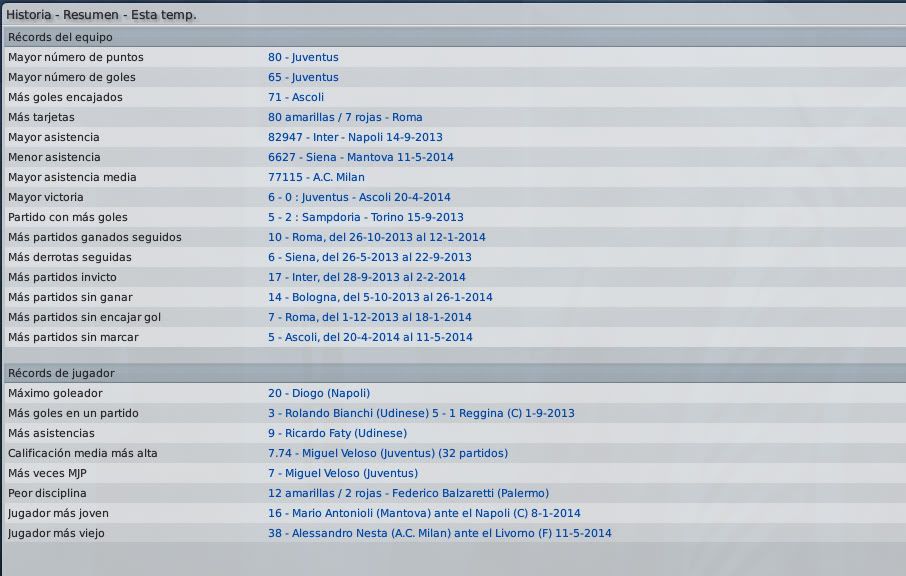Image resolution: width=906 pixels, height=576 pixels.
Task: Click the 'Récords del equipo' section header
Action: [60, 37]
